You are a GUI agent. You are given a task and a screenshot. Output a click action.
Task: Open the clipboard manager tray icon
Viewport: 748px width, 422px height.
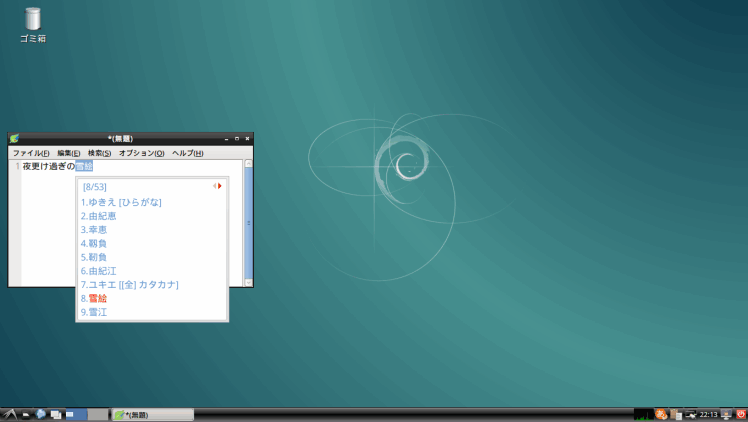675,414
